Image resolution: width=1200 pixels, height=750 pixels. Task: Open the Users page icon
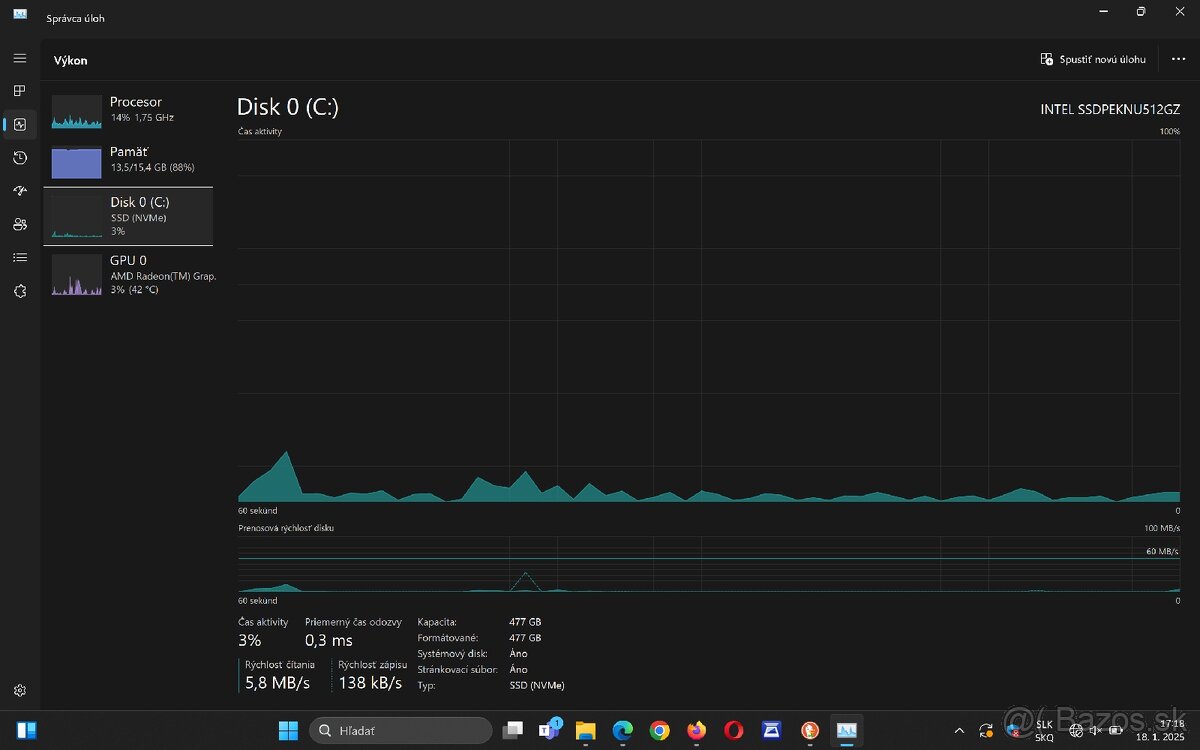tap(19, 224)
